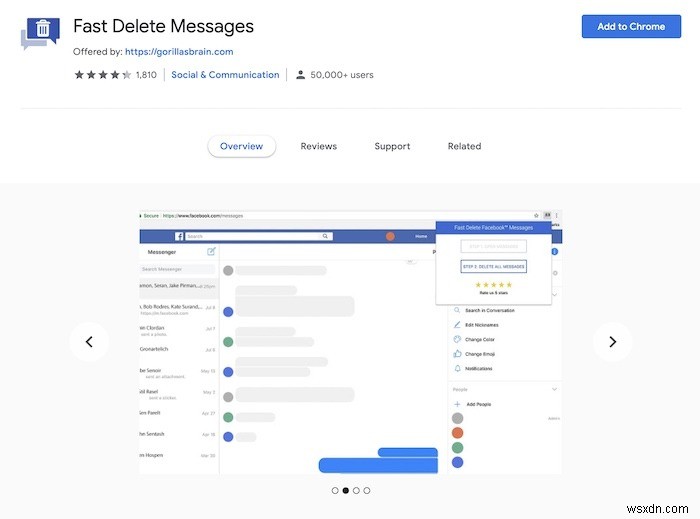Click the Home link in Facebook bar
The image size is (700, 519).
(421, 236)
